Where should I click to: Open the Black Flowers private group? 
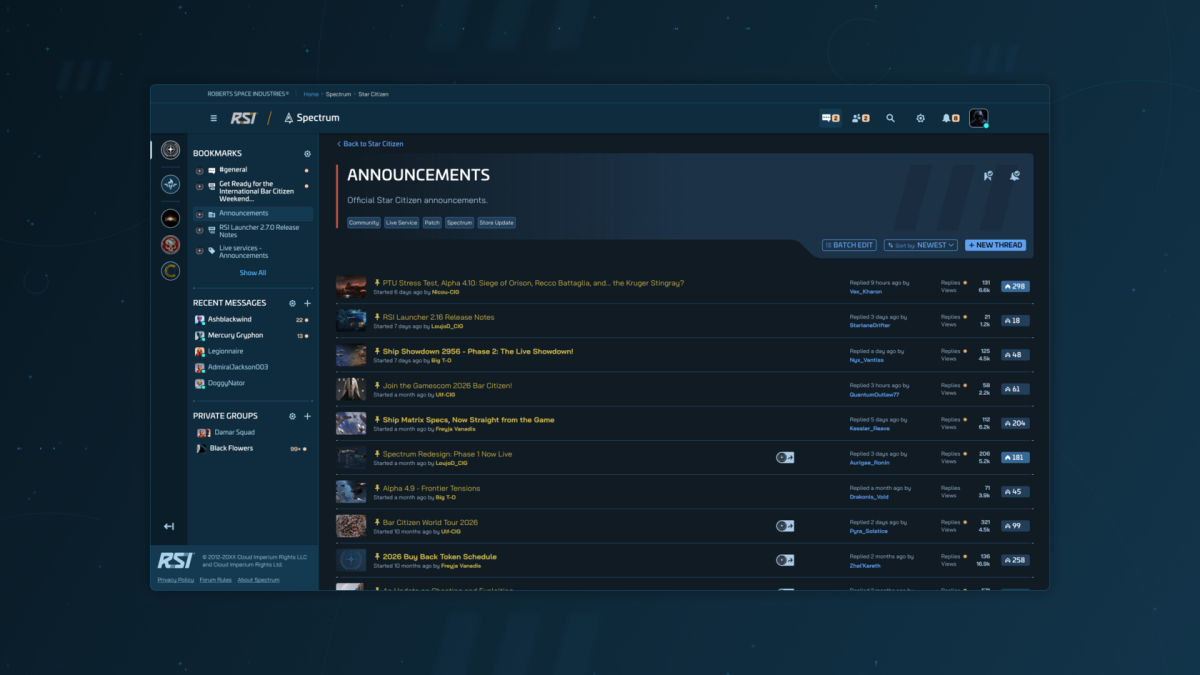coord(252,448)
